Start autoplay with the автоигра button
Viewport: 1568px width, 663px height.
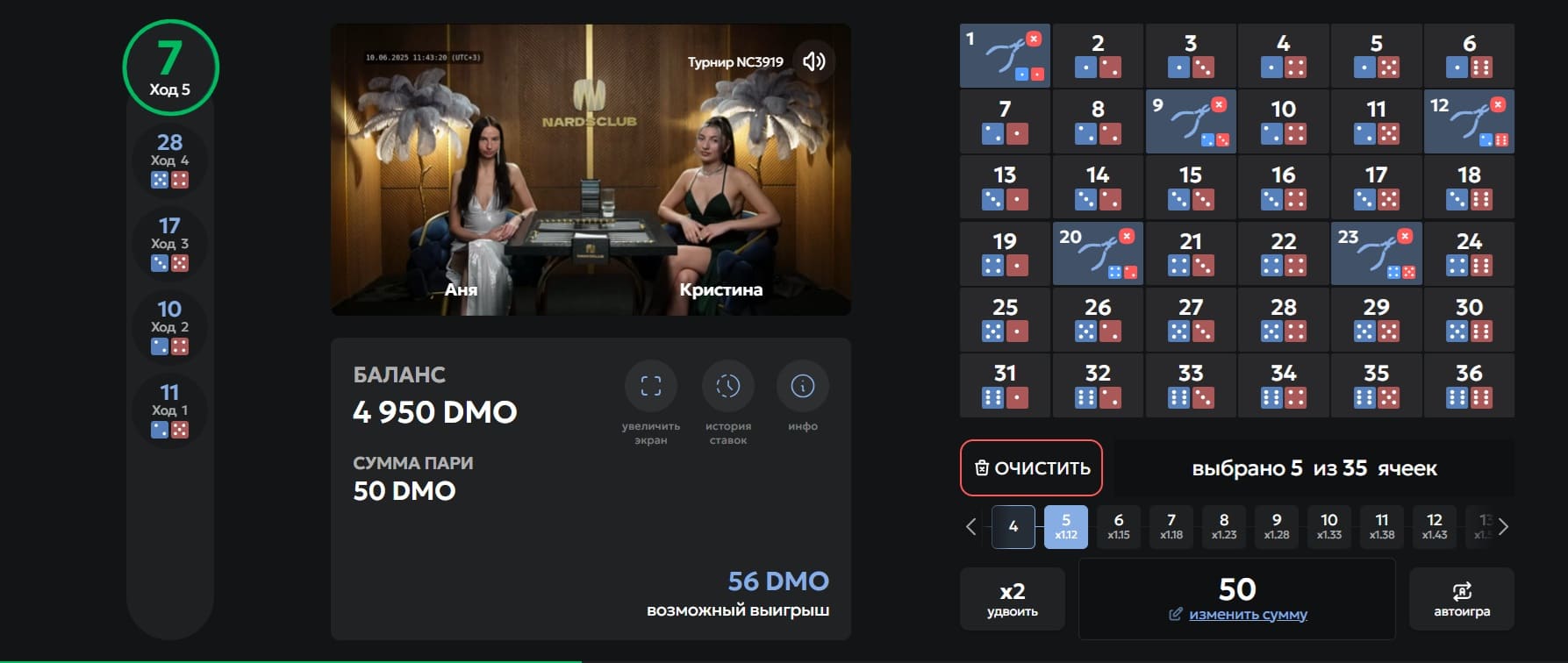pos(1461,599)
